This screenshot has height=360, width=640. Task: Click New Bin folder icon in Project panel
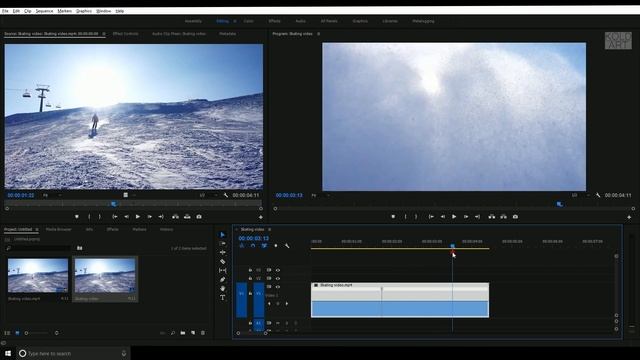pyautogui.click(x=182, y=333)
